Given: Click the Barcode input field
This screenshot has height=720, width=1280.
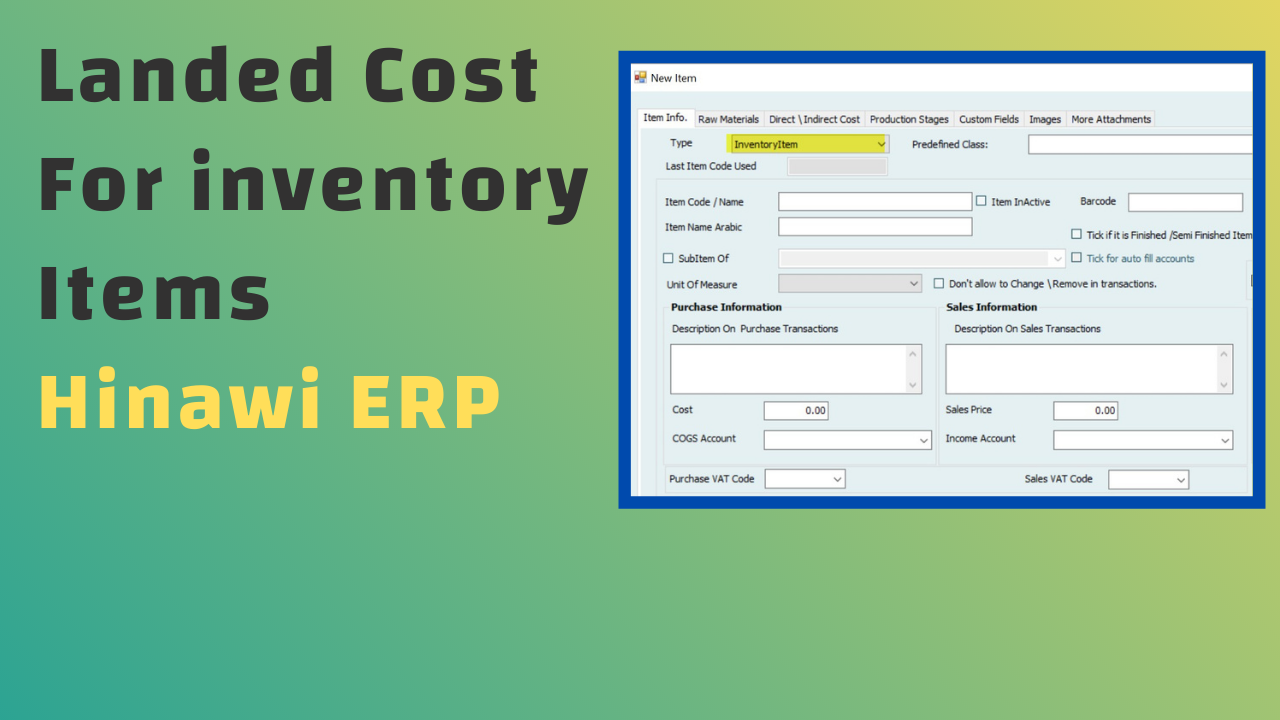Looking at the screenshot, I should [1185, 202].
